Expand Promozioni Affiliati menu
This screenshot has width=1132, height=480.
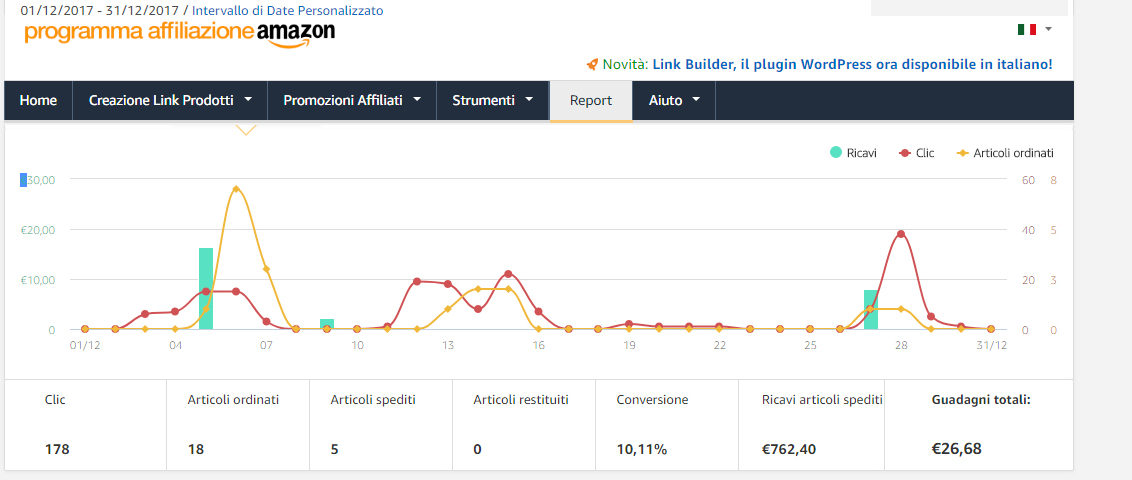pyautogui.click(x=352, y=100)
